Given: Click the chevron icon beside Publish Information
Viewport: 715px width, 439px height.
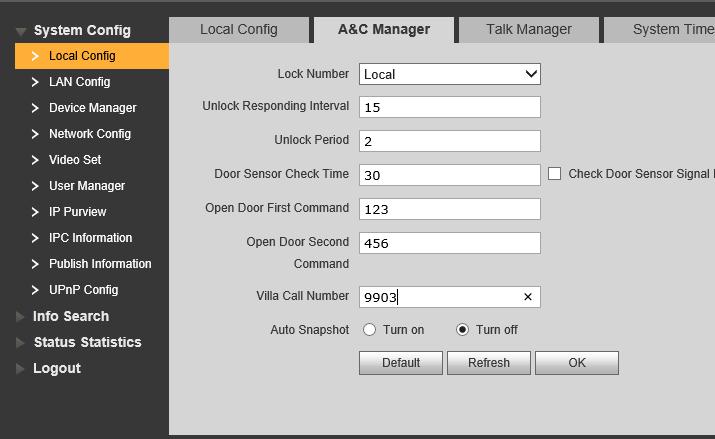Looking at the screenshot, I should [x=35, y=264].
